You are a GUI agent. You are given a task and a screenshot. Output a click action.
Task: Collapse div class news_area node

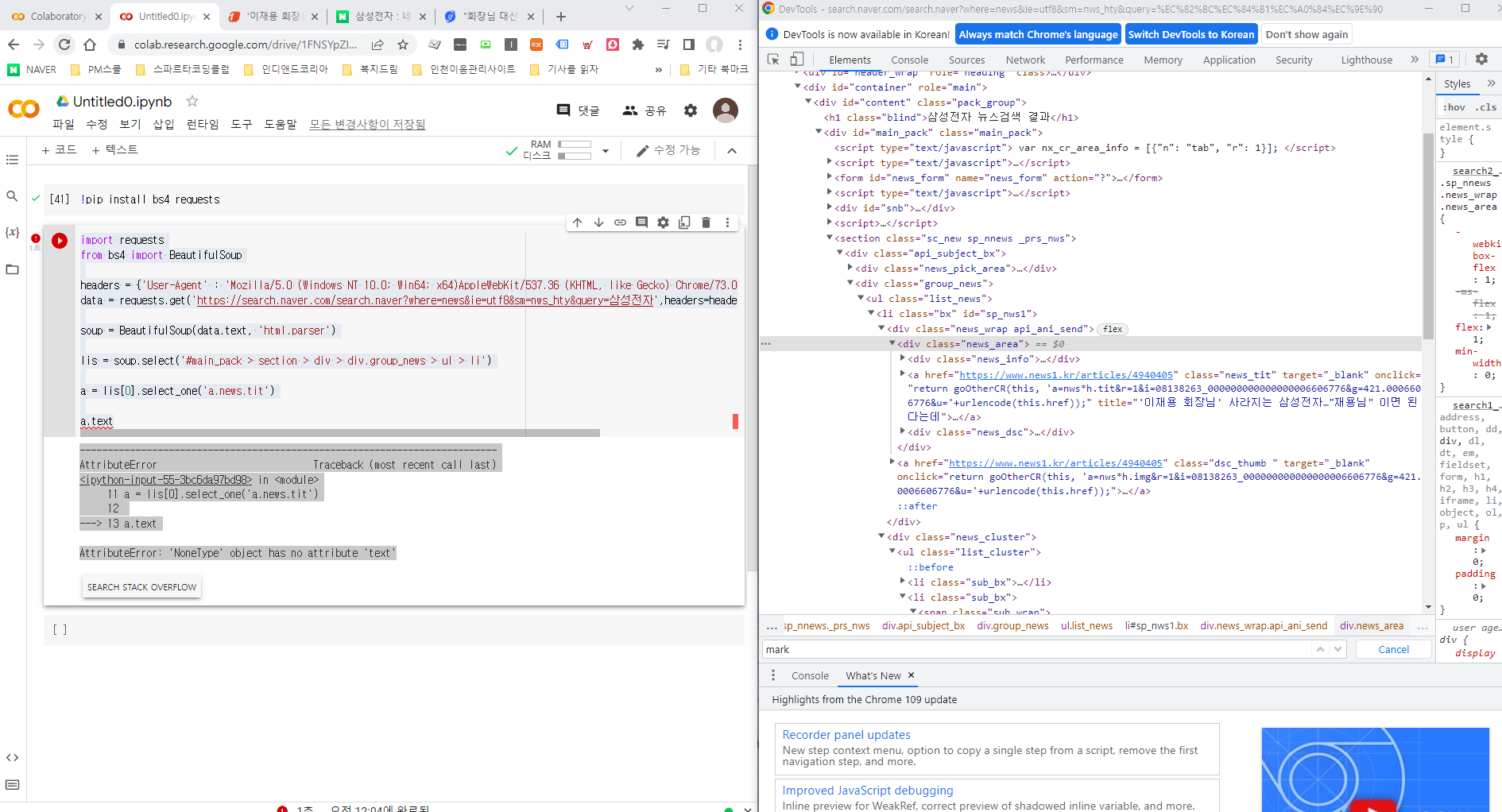(x=892, y=344)
